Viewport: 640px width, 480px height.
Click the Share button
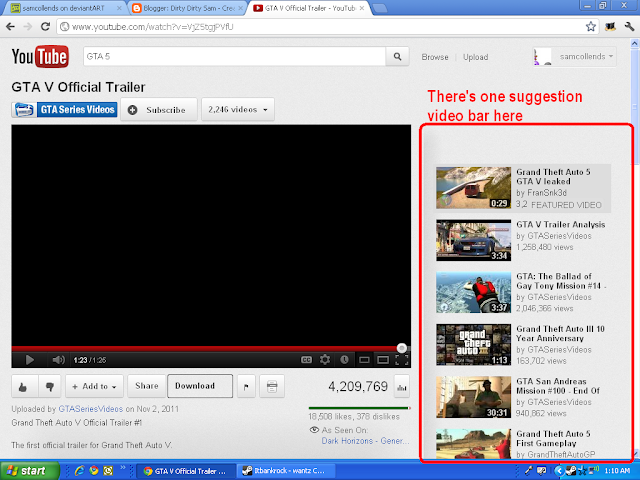(147, 386)
